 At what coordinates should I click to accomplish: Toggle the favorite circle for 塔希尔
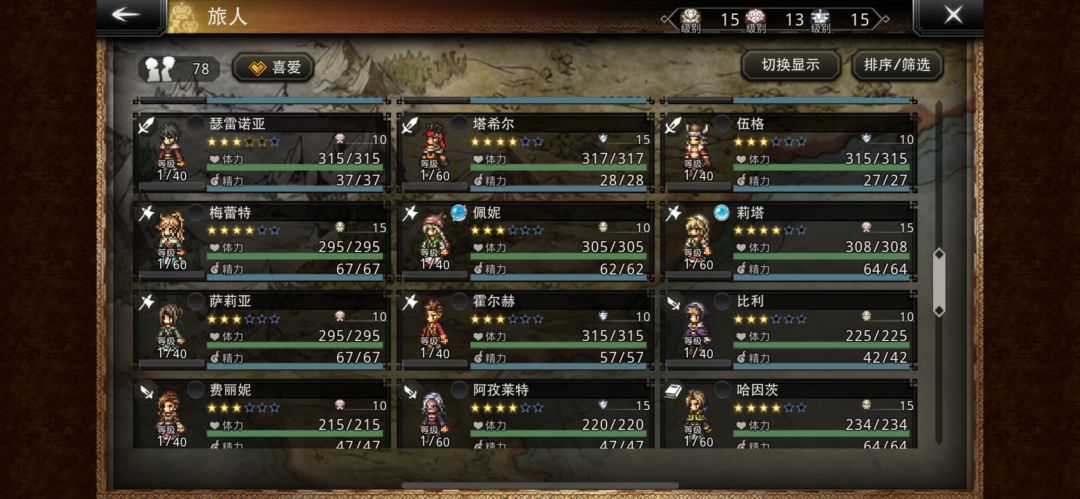pos(459,124)
